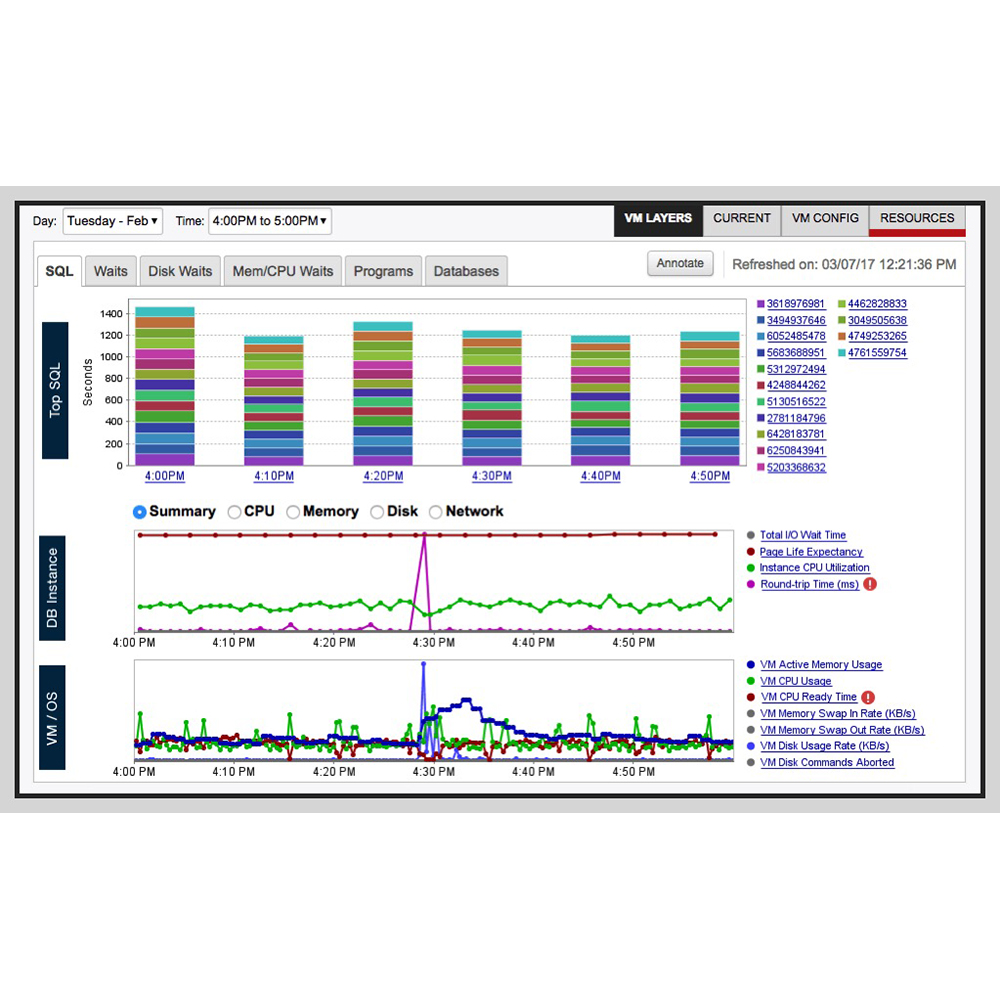Open the Time range dropdown 4:00PM to 5:00PM
The image size is (1000, 1000).
tap(269, 221)
